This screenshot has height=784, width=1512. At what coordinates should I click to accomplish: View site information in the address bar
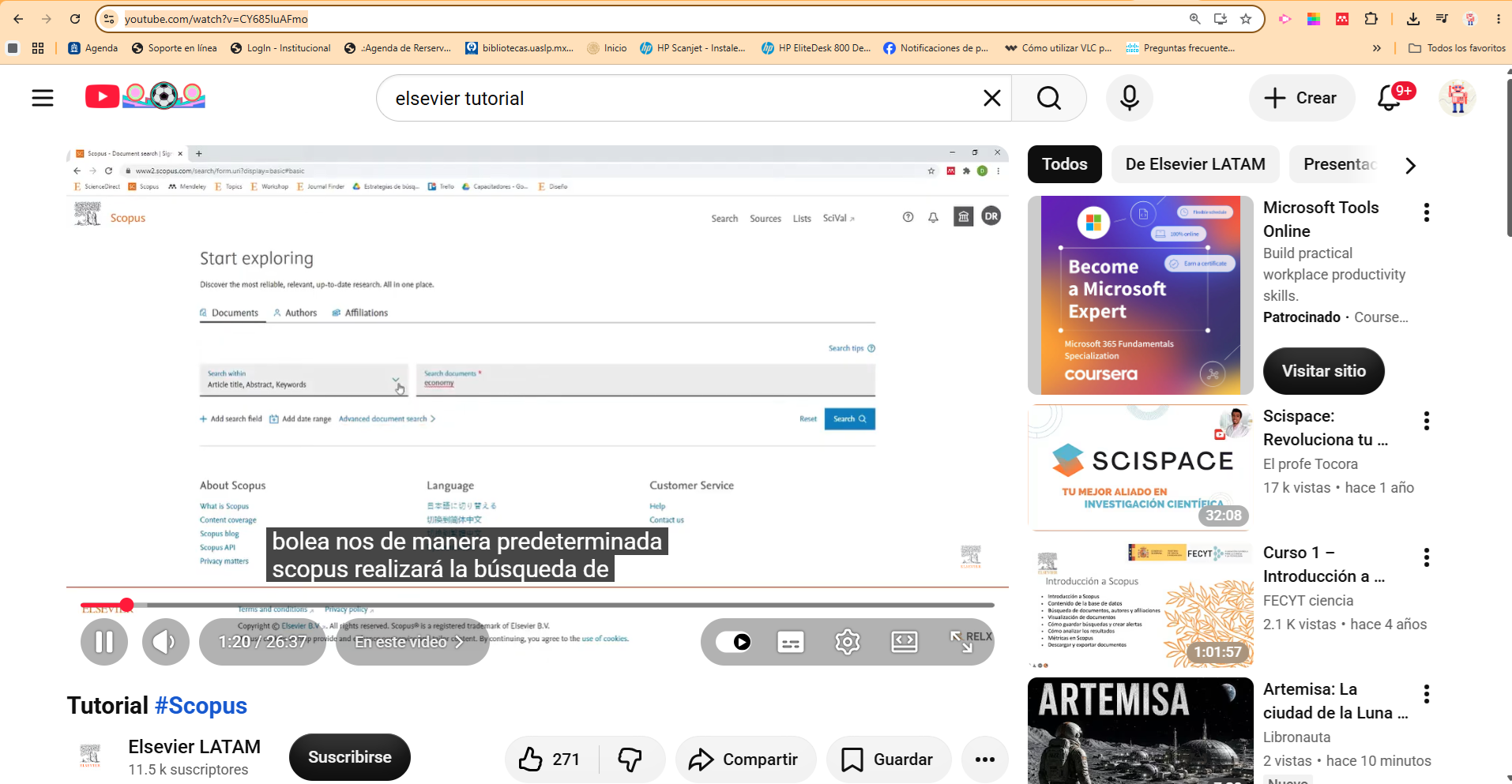click(110, 19)
